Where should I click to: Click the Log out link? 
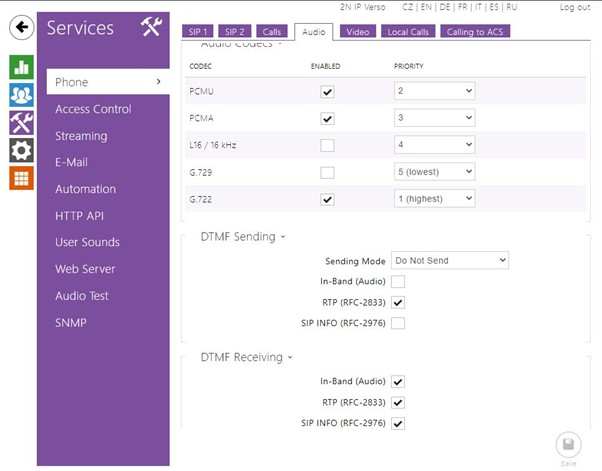click(574, 7)
